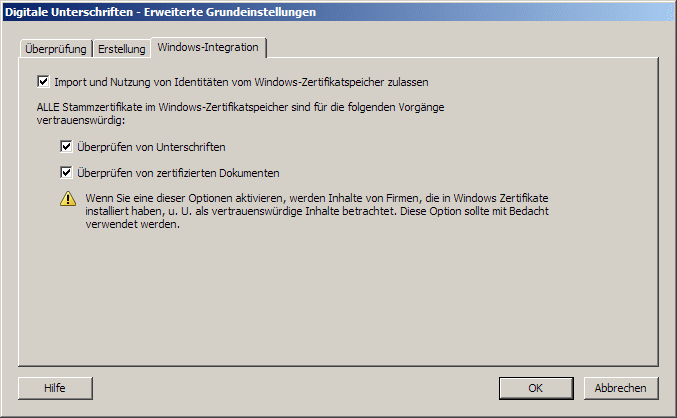
Task: Click the ALLE Stammzertifikate description text
Action: tap(240, 114)
